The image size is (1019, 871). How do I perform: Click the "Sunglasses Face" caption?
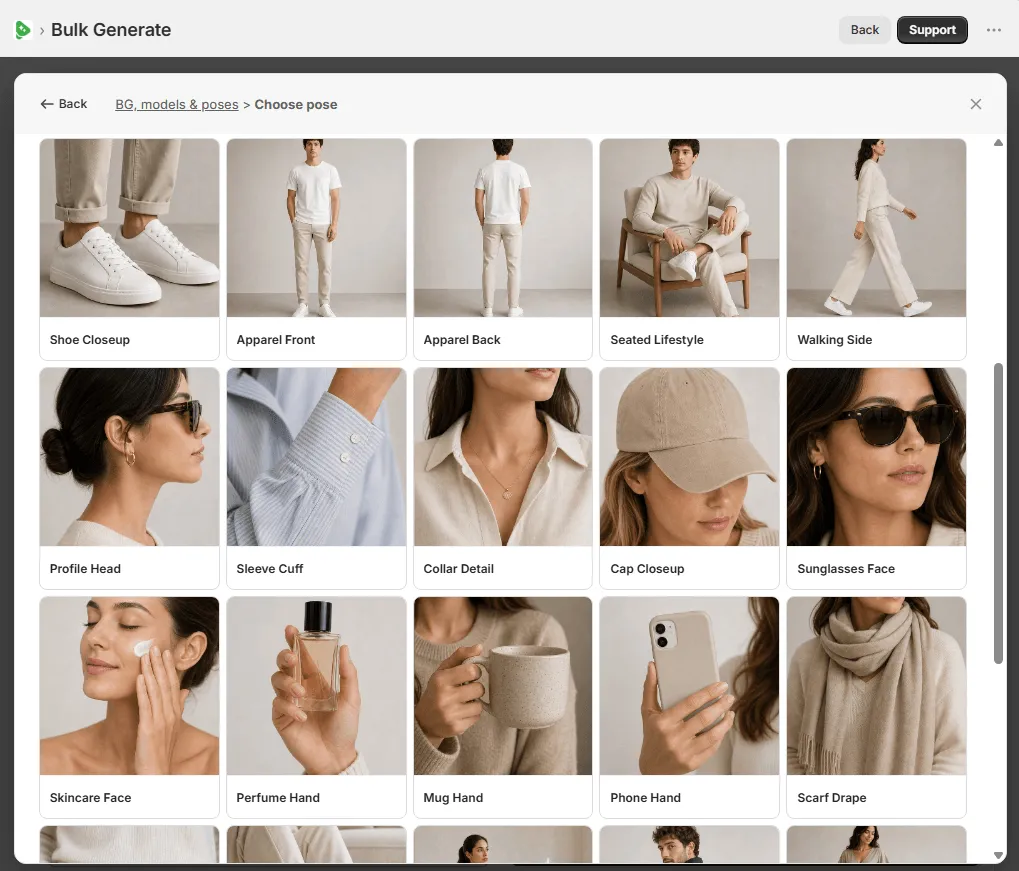click(845, 568)
